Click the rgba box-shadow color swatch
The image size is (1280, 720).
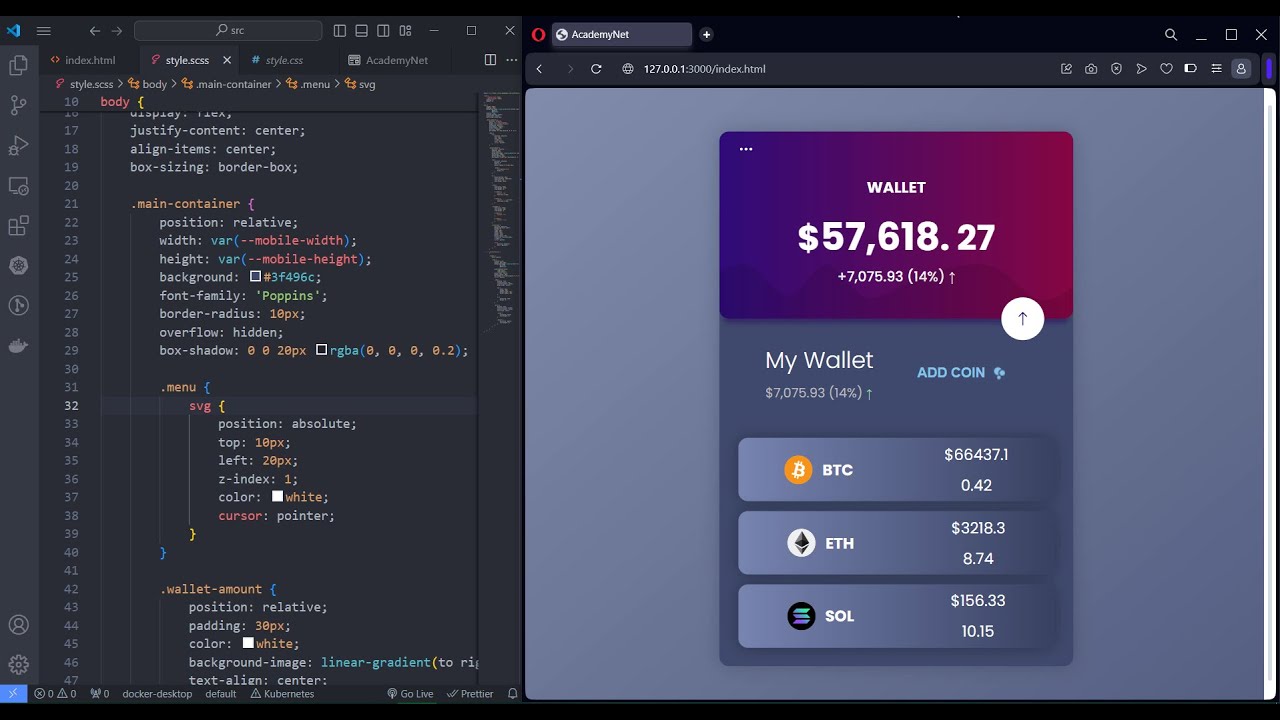point(321,350)
